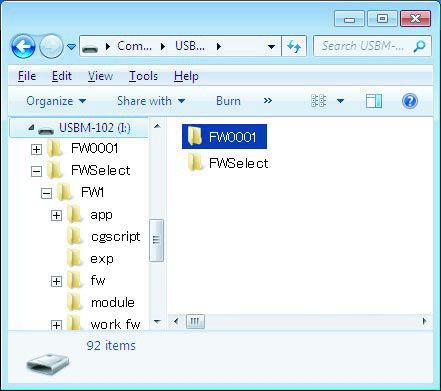Screen dimensions: 441x391
Task: Expand the FW0001 tree node
Action: [x=36, y=149]
